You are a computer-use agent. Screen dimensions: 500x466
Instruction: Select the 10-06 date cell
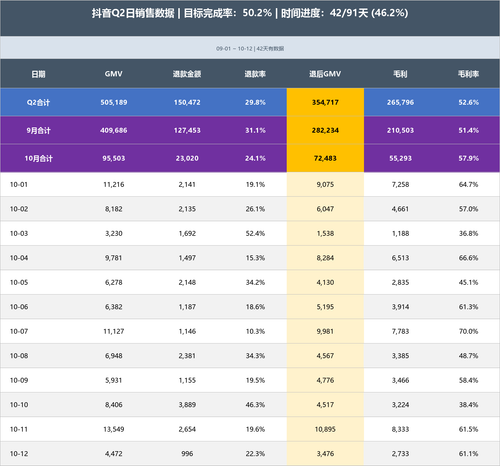(x=19, y=307)
